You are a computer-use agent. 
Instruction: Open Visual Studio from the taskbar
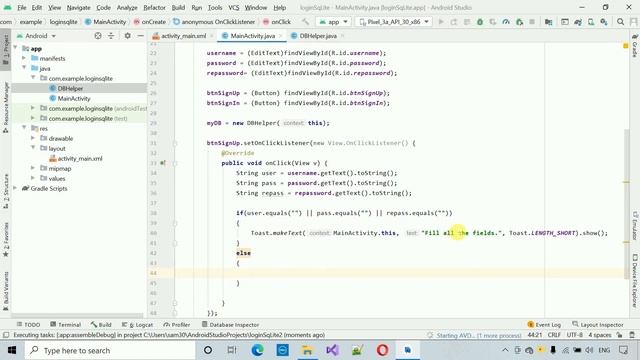(332, 350)
